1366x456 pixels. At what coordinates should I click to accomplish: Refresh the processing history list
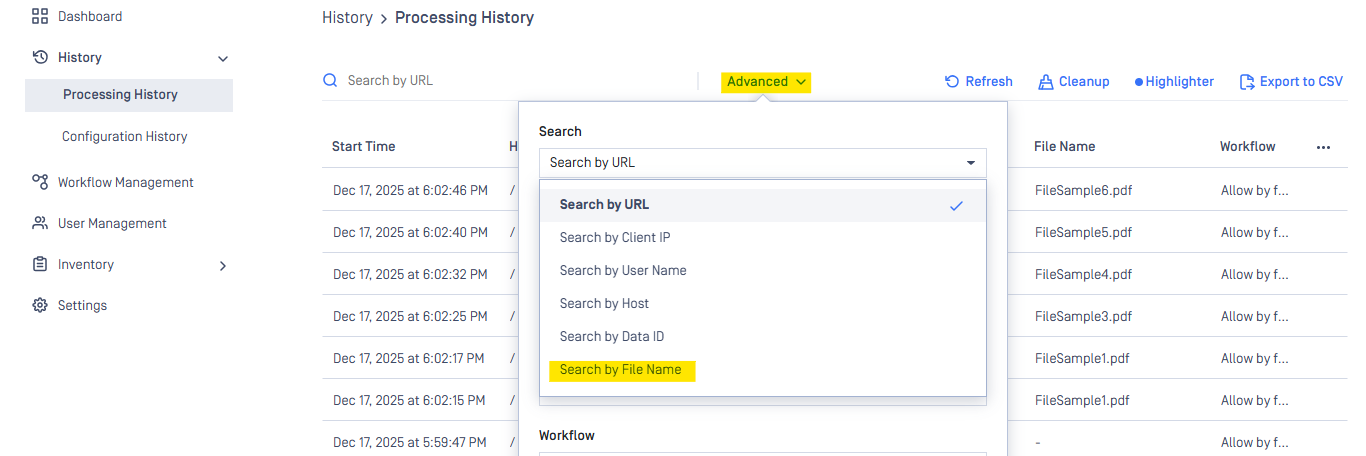978,81
